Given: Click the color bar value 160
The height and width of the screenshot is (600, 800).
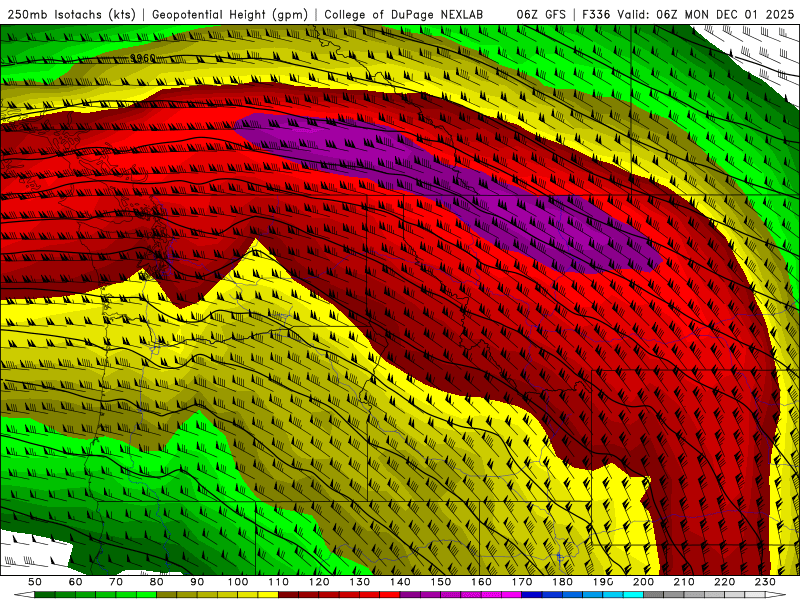Looking at the screenshot, I should (x=482, y=582).
